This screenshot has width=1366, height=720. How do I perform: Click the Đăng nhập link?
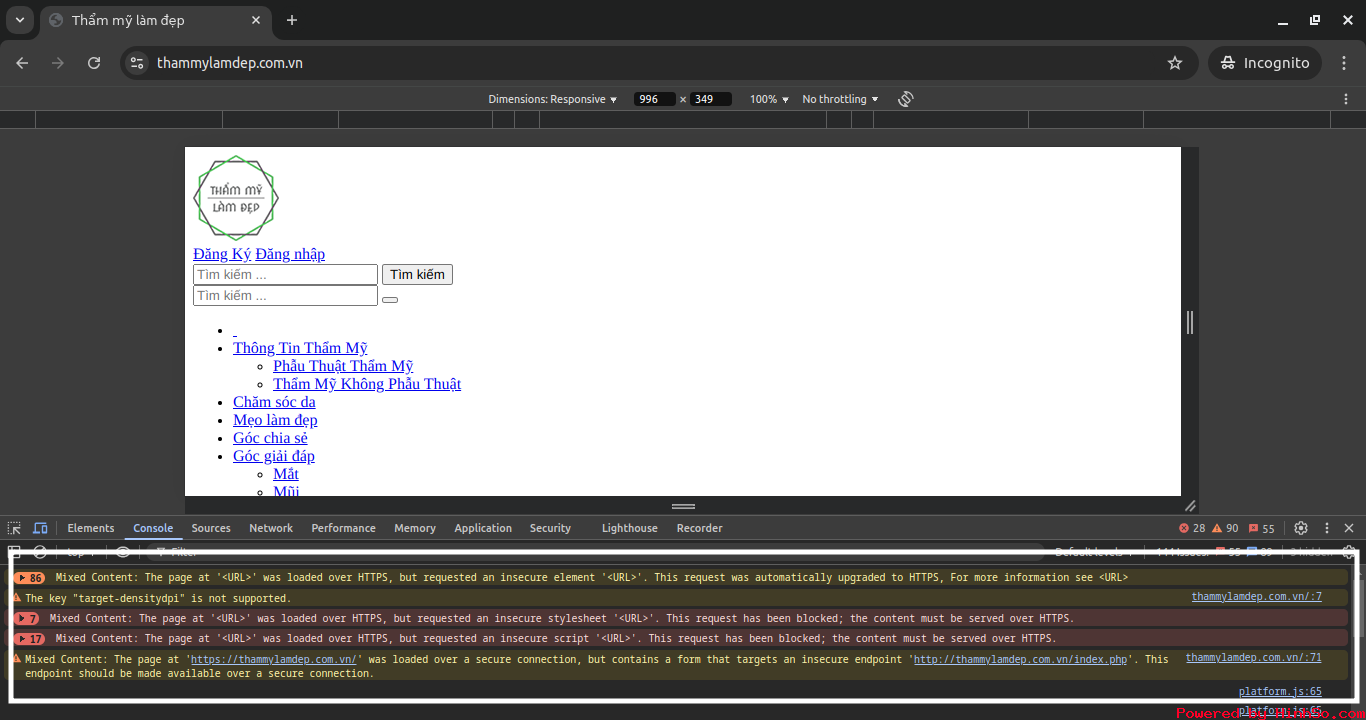[x=290, y=254]
